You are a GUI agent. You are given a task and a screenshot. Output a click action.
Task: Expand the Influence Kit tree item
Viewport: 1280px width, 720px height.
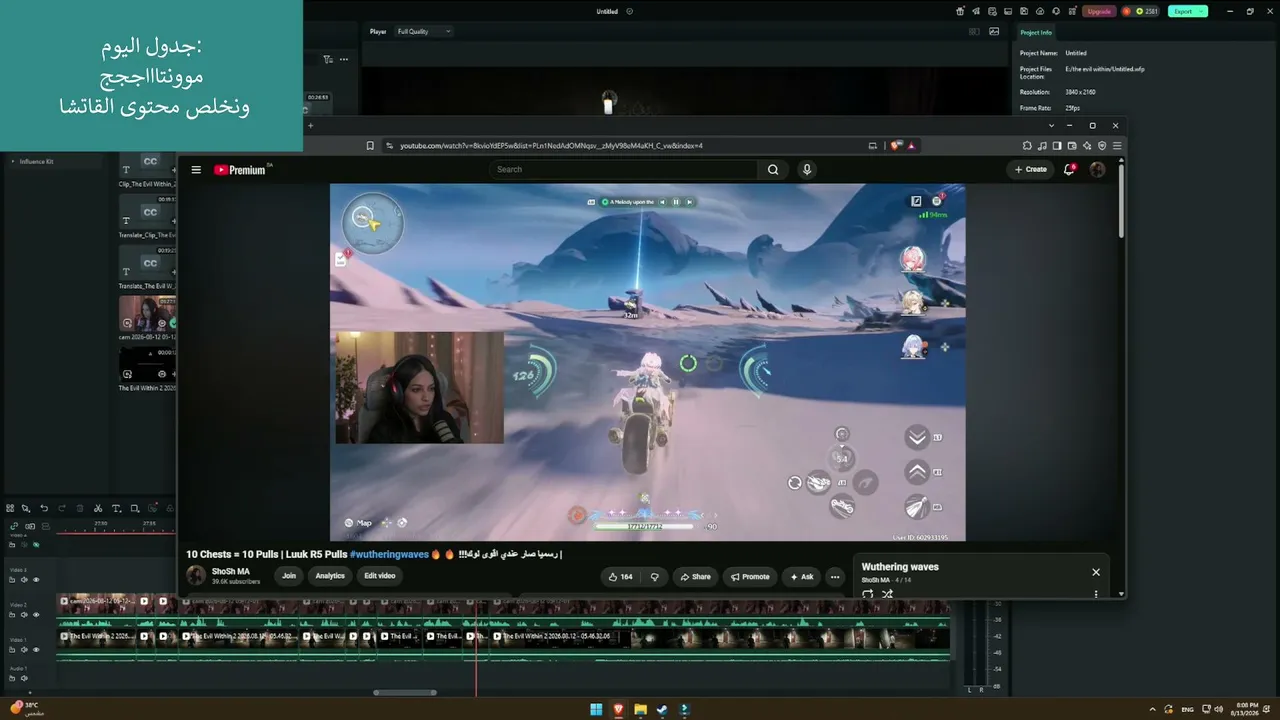pyautogui.click(x=13, y=161)
